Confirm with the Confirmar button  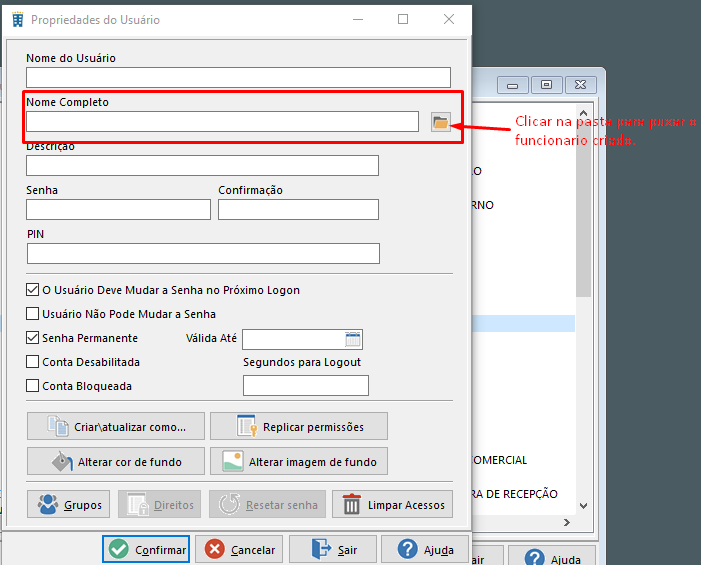[146, 549]
